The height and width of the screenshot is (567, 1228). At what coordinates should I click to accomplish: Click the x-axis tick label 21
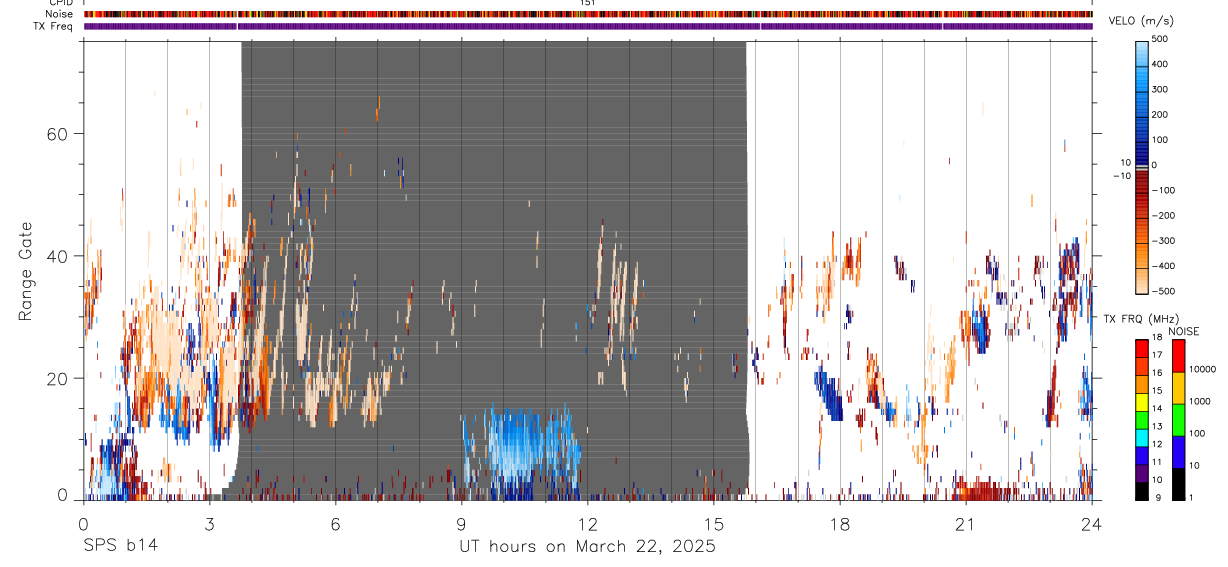coord(965,524)
